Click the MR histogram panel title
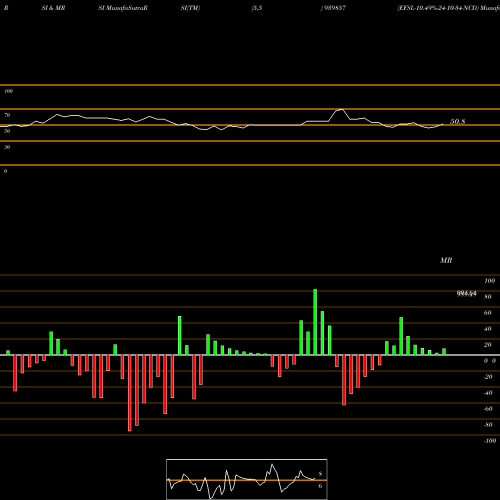 click(x=446, y=260)
